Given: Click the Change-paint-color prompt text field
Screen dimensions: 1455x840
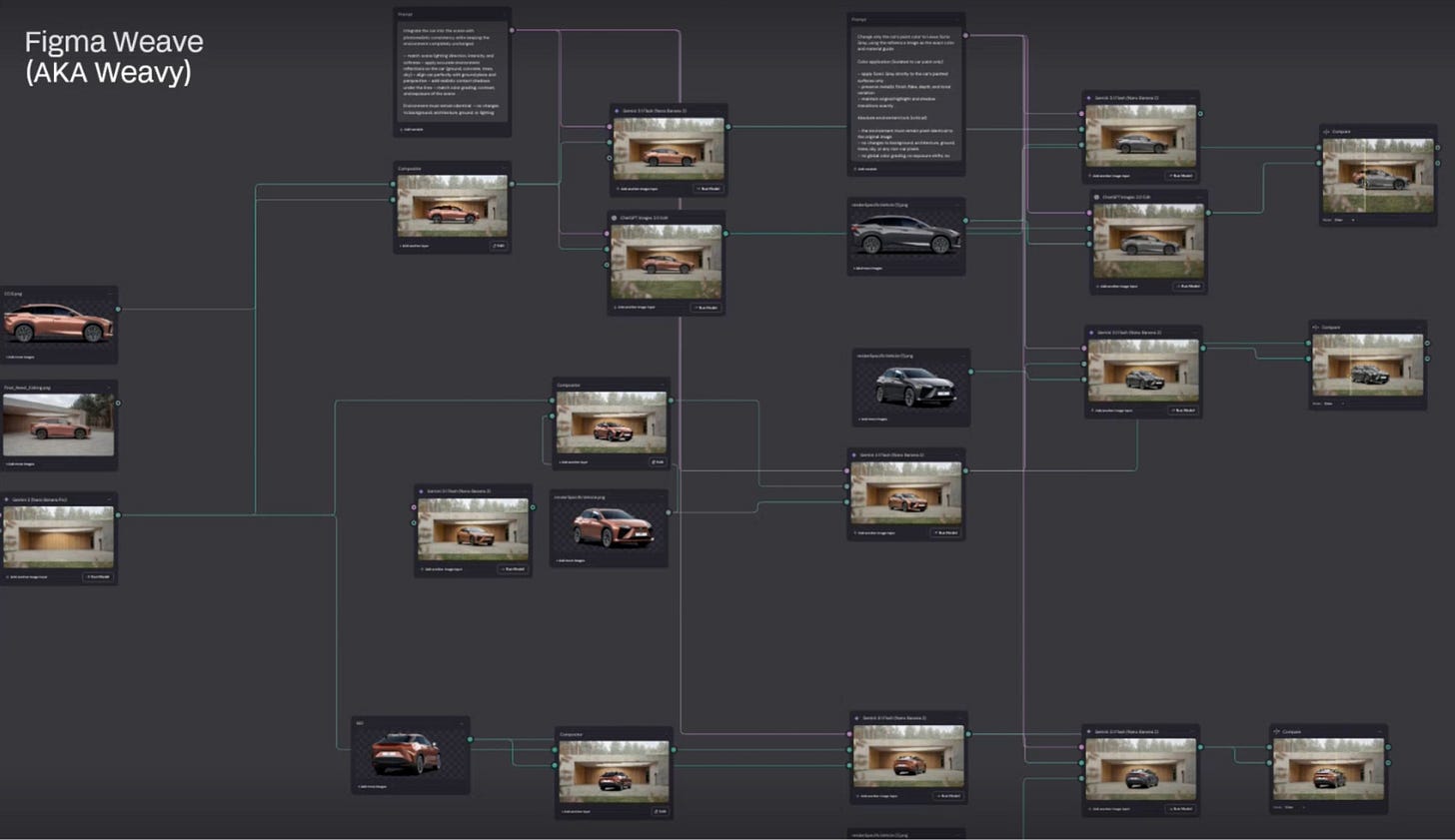Looking at the screenshot, I should click(x=906, y=94).
